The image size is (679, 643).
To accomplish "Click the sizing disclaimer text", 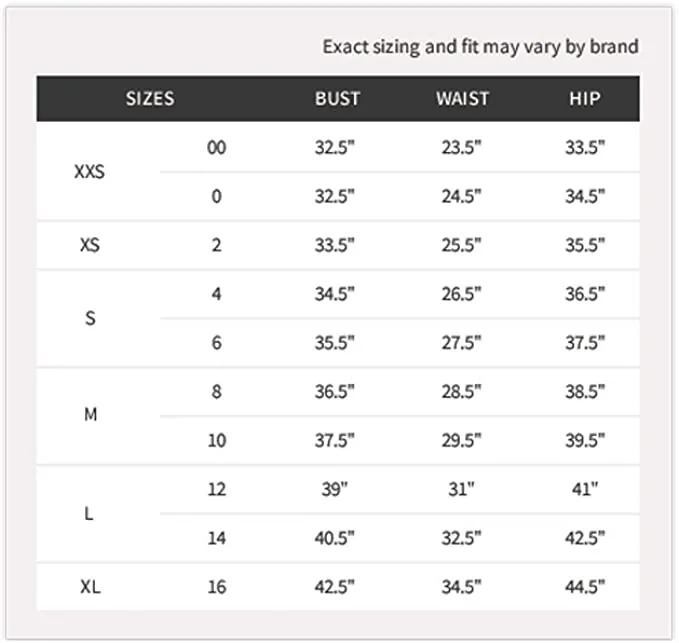I will 481,47.
